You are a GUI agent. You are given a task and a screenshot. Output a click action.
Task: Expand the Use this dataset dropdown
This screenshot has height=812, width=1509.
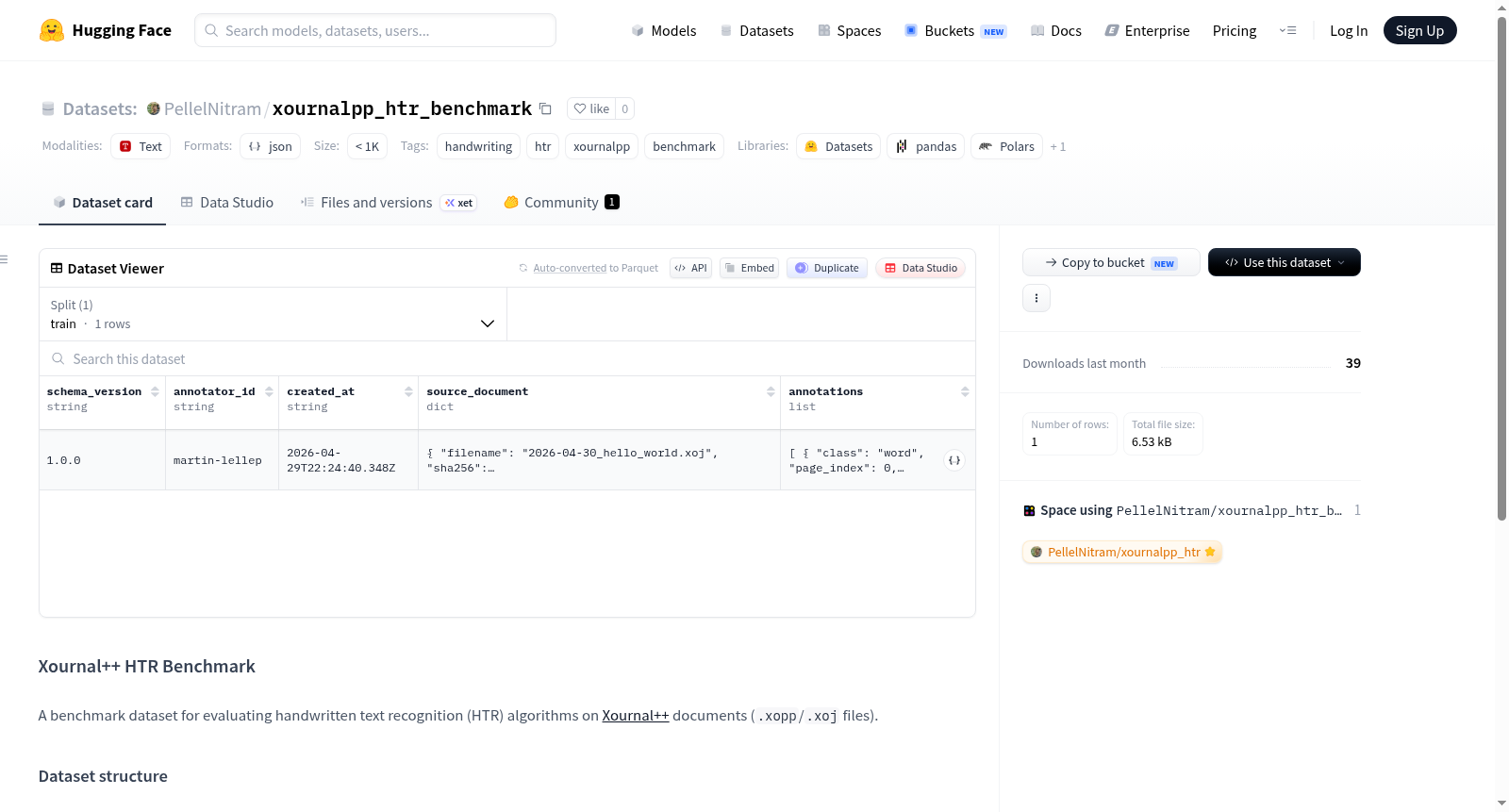pyautogui.click(x=1284, y=262)
